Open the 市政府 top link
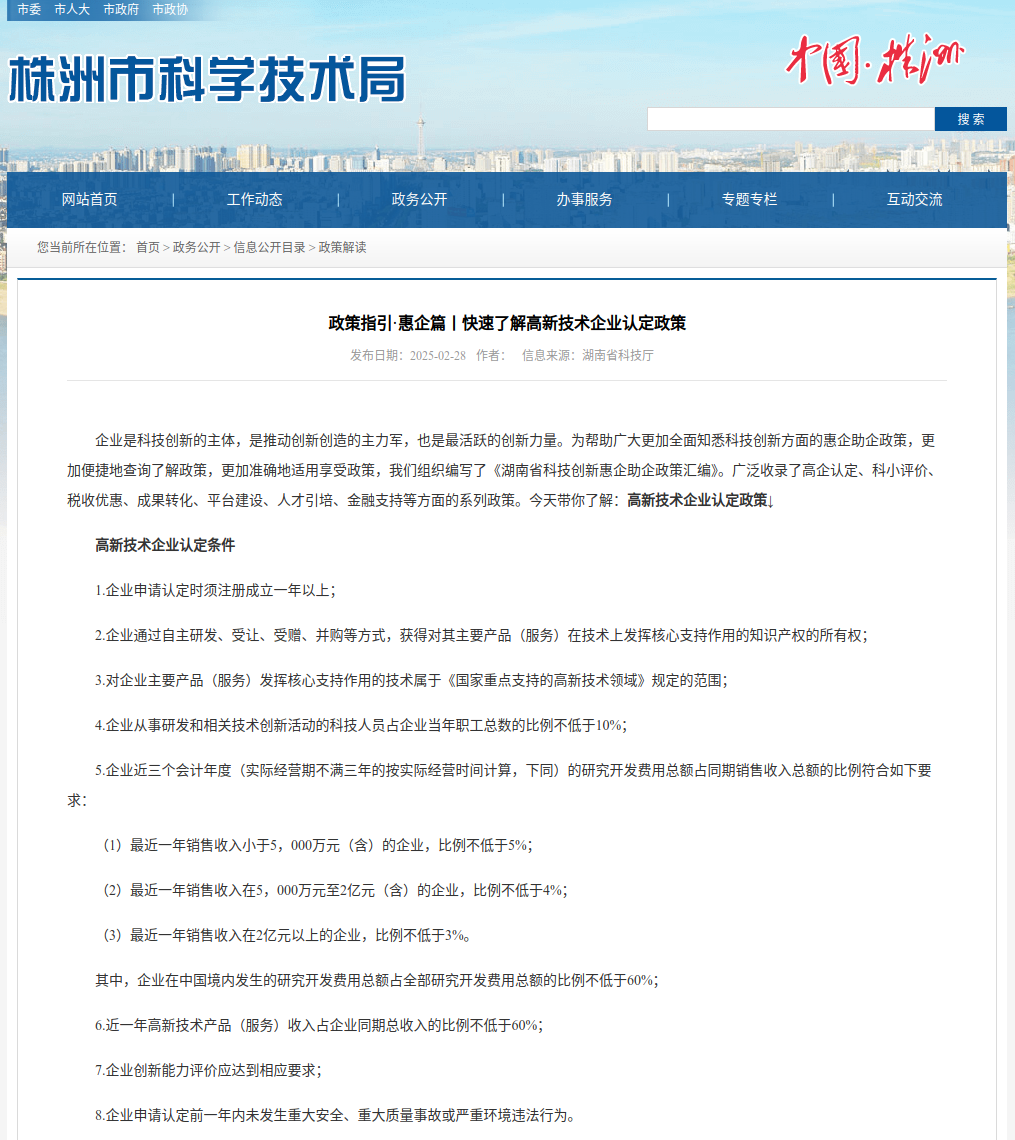 pos(121,9)
